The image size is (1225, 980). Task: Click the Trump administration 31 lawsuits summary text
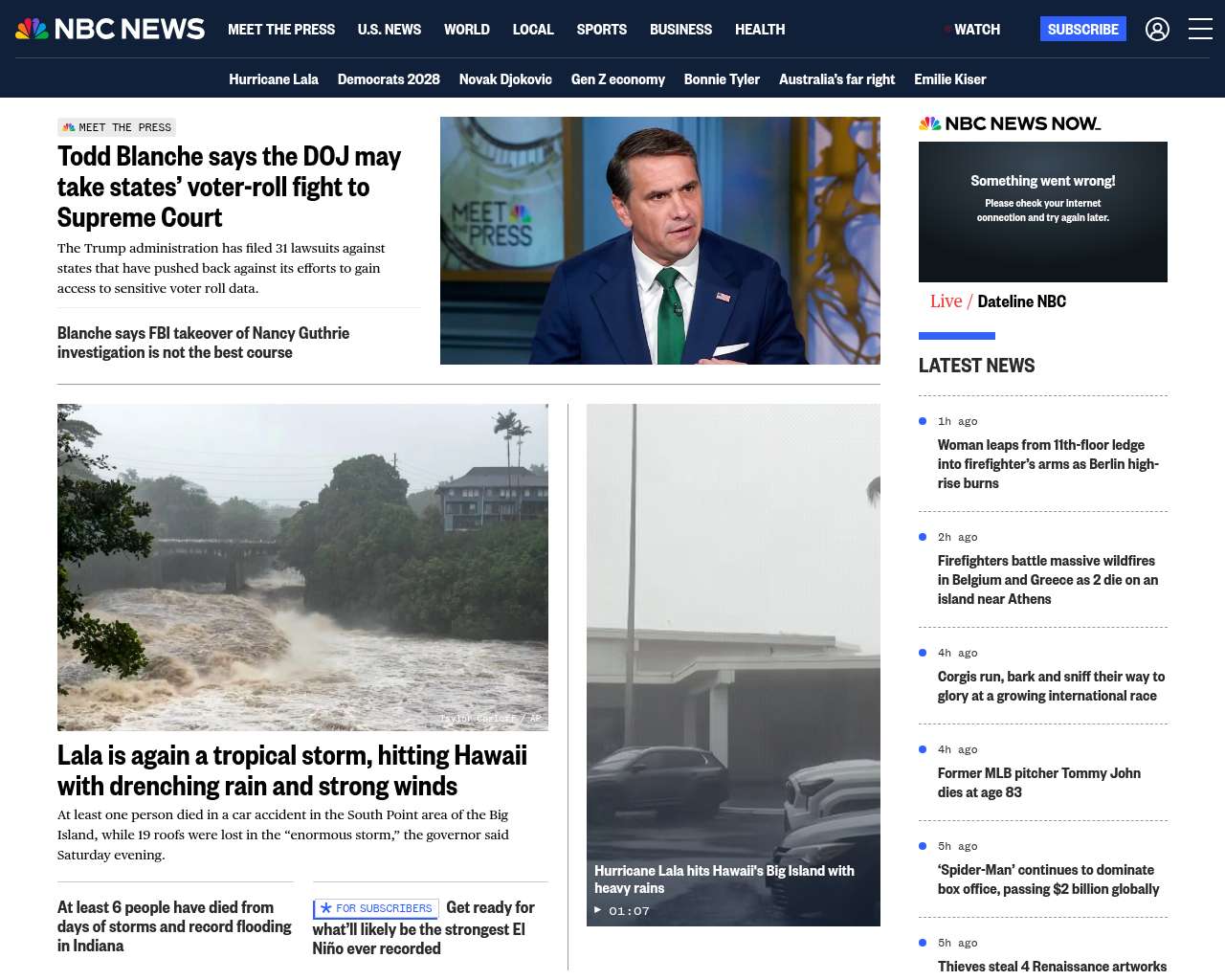[221, 268]
